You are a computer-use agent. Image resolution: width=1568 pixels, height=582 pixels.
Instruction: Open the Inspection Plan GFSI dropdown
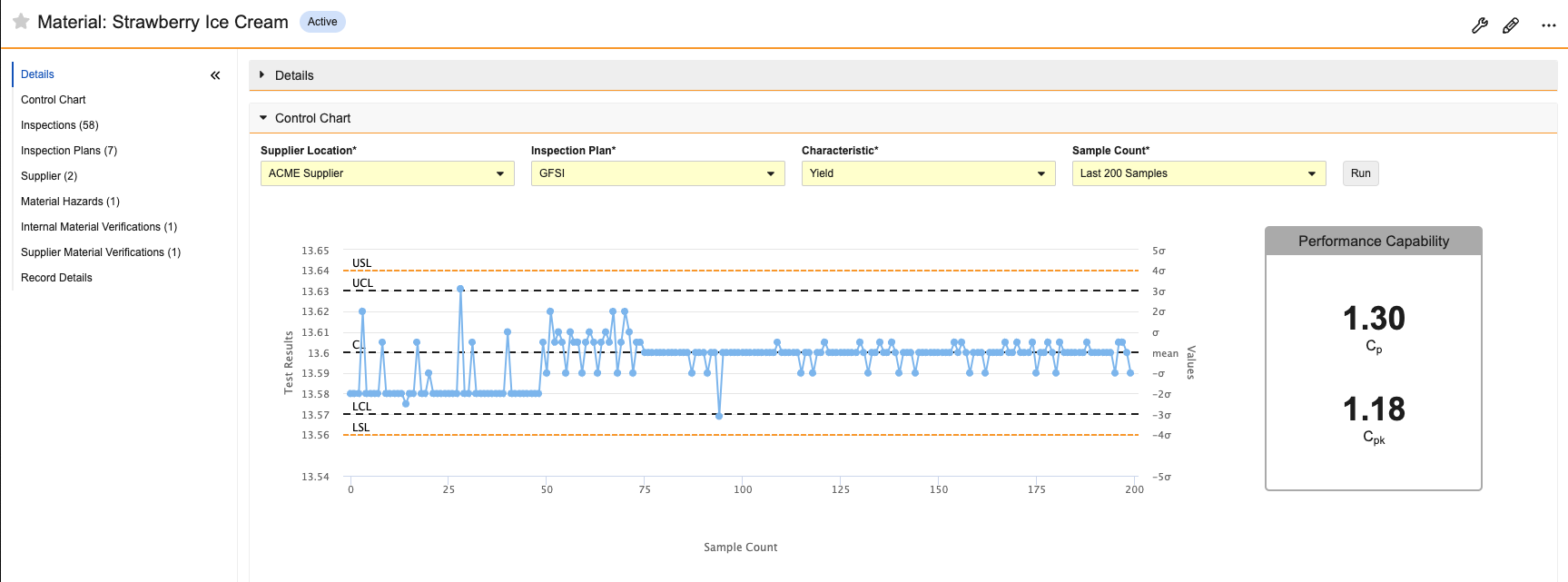[x=658, y=173]
